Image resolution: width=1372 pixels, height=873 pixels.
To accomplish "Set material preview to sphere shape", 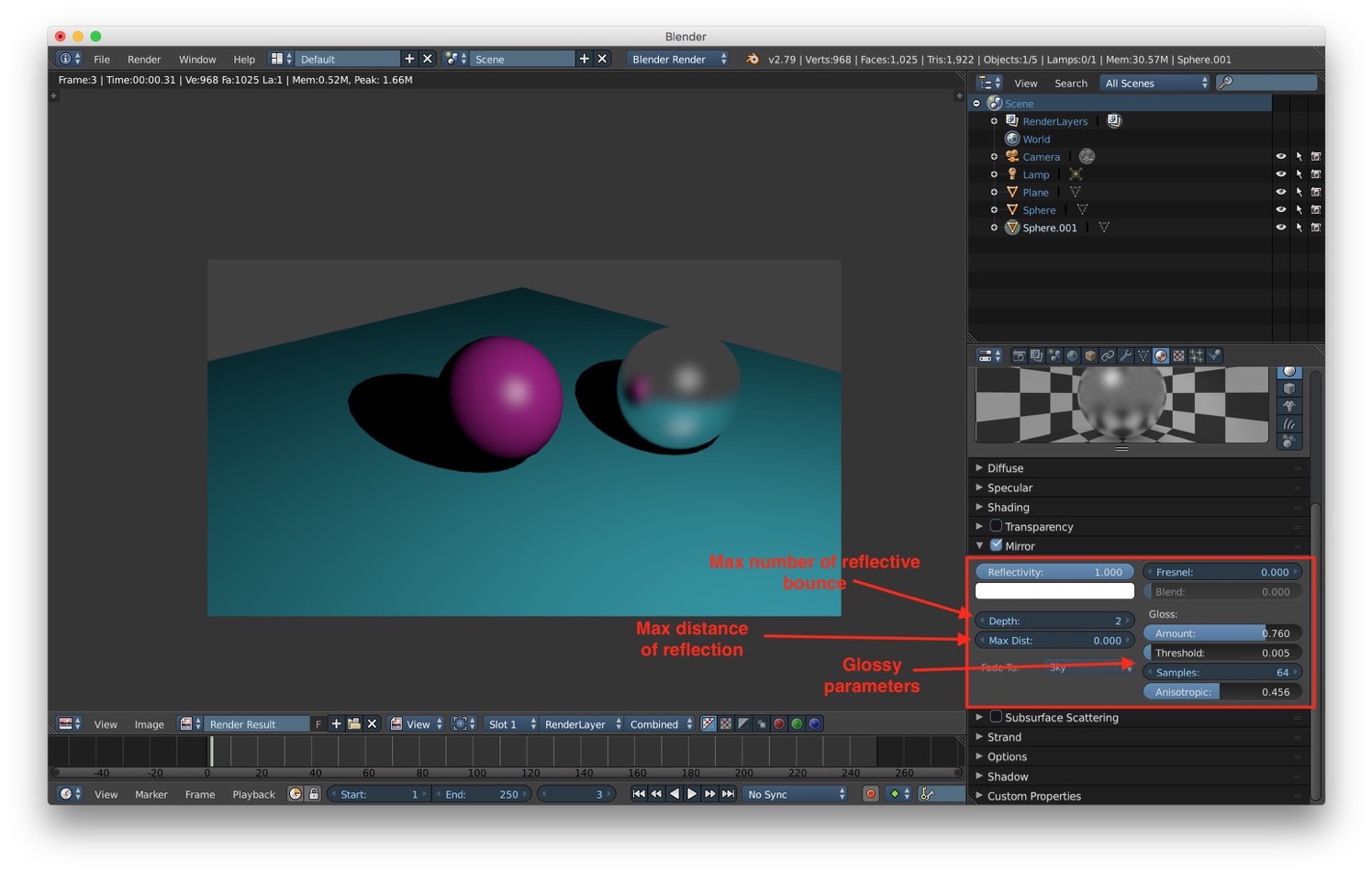I will (1289, 371).
